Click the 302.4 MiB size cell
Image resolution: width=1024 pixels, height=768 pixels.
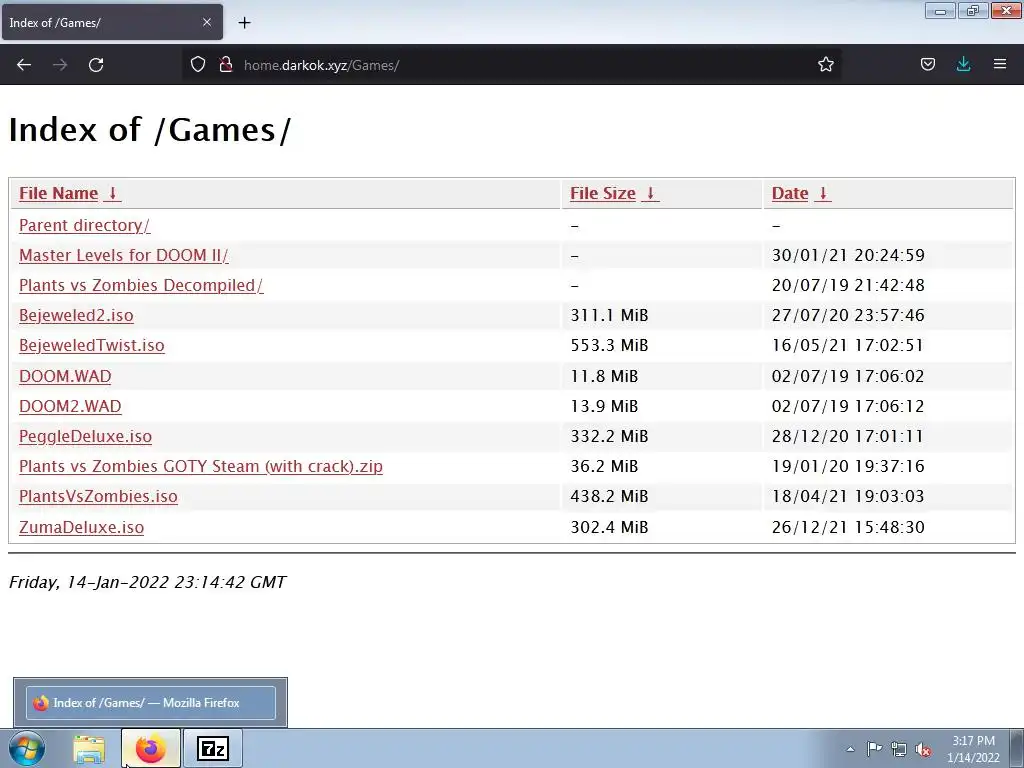click(609, 527)
